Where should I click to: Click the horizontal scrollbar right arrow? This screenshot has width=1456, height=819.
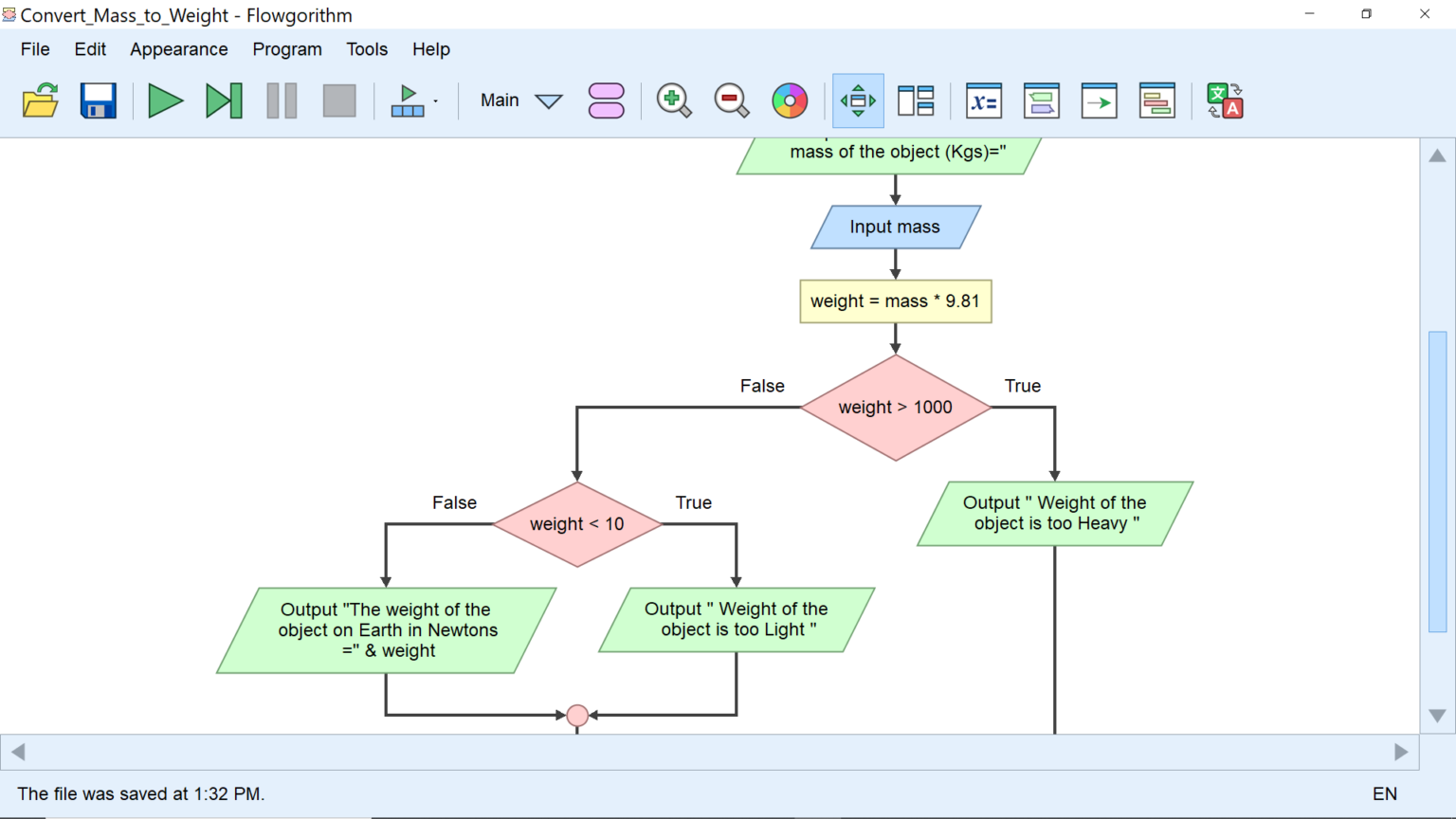point(1401,753)
